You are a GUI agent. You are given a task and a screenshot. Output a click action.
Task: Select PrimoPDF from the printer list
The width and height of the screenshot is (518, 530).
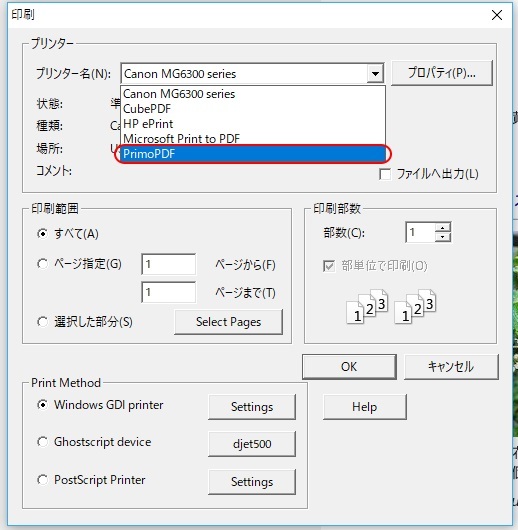pyautogui.click(x=253, y=154)
